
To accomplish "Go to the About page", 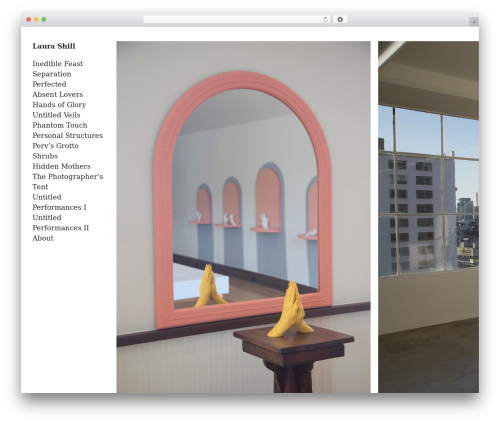I will (43, 238).
